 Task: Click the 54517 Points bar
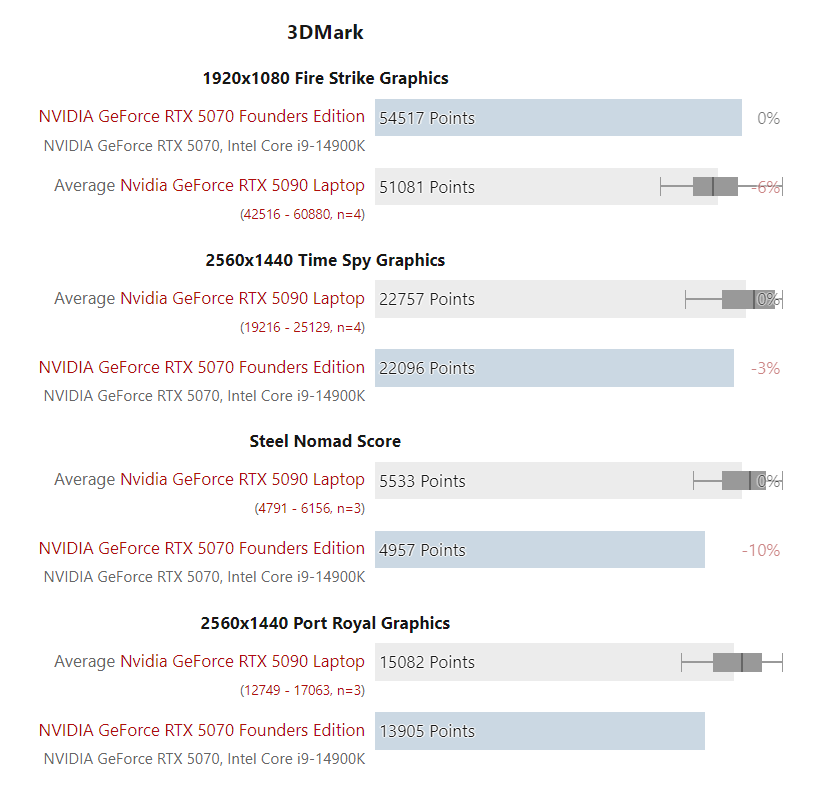[558, 118]
